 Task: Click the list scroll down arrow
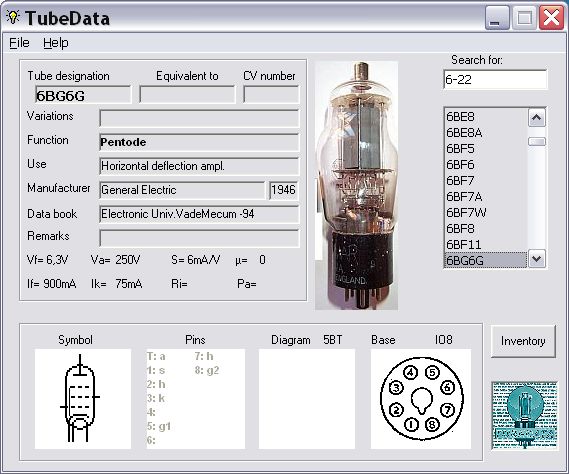pos(537,259)
